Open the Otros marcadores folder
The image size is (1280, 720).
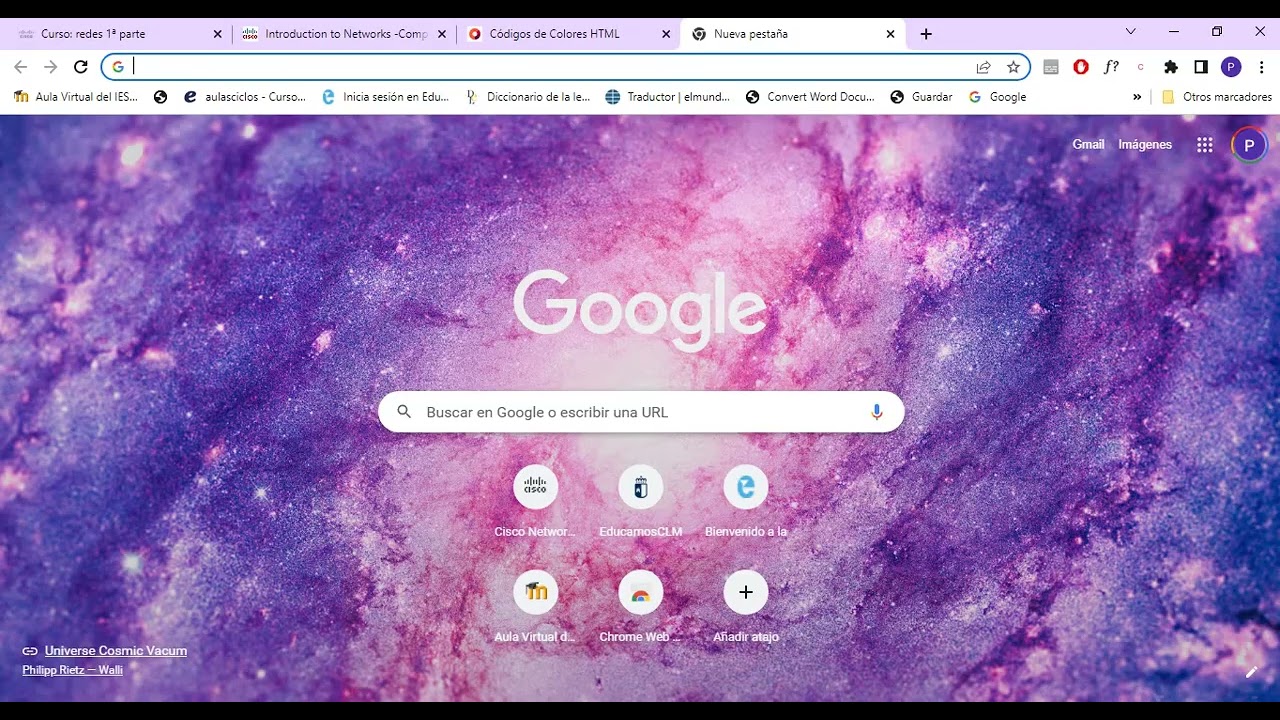click(1217, 97)
